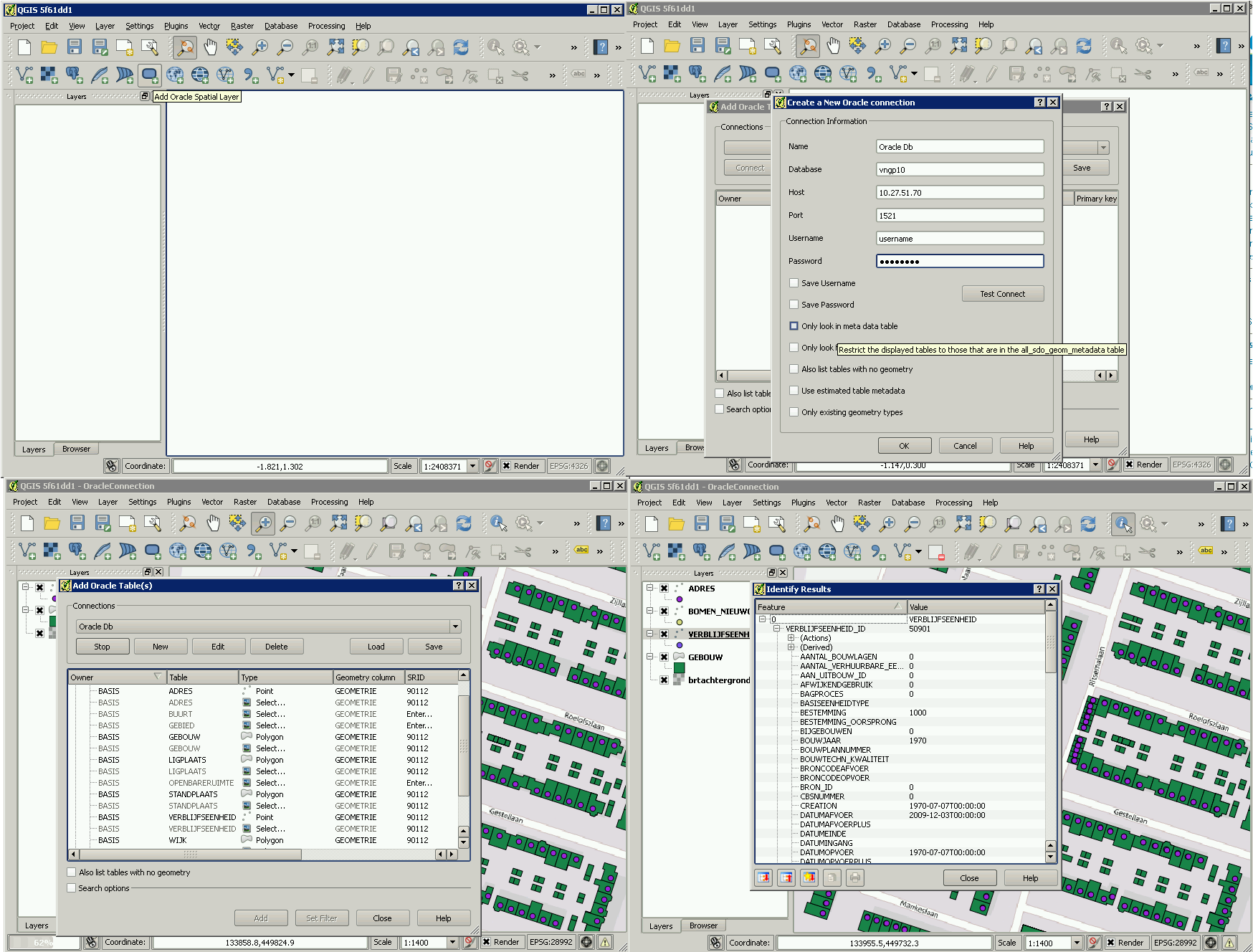Expand the (Actions) node in Identify Results

click(791, 638)
